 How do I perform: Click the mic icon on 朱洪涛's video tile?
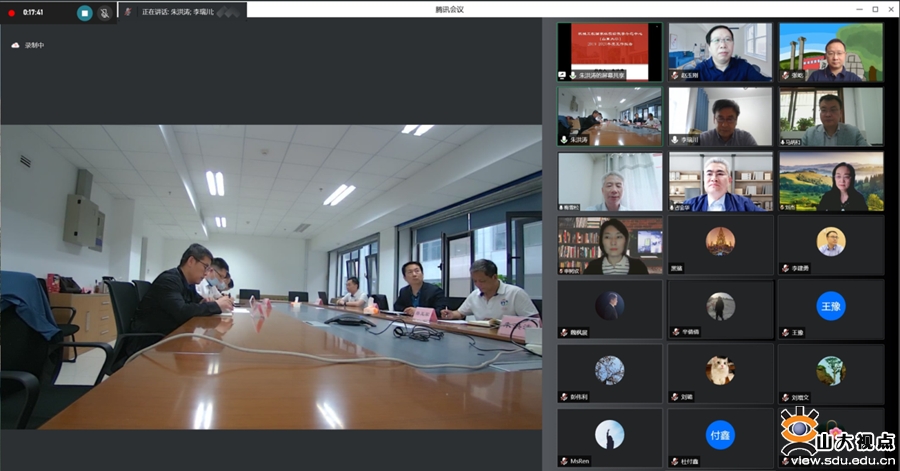tap(565, 140)
